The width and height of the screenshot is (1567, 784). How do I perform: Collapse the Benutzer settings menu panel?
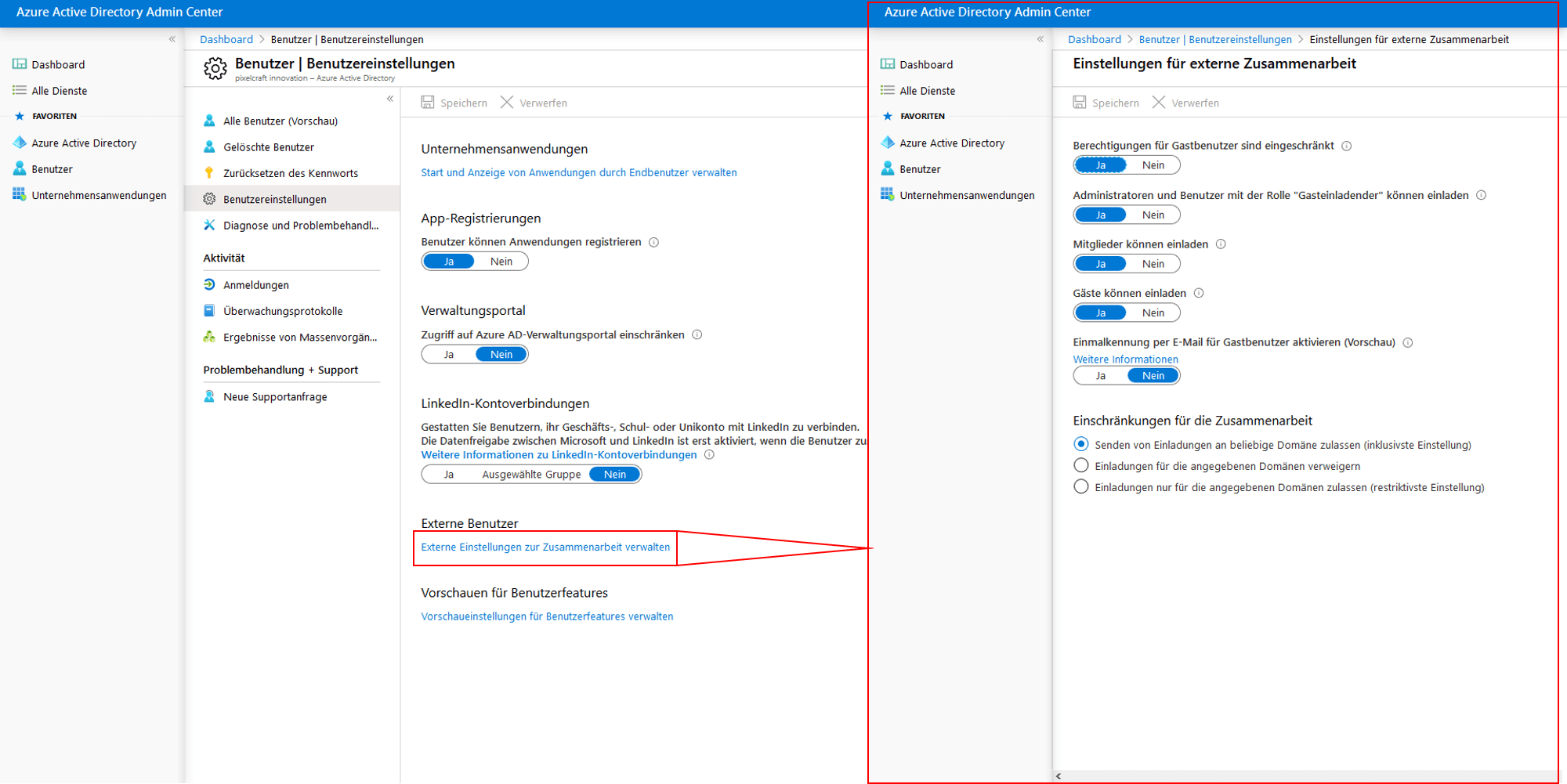tap(390, 99)
